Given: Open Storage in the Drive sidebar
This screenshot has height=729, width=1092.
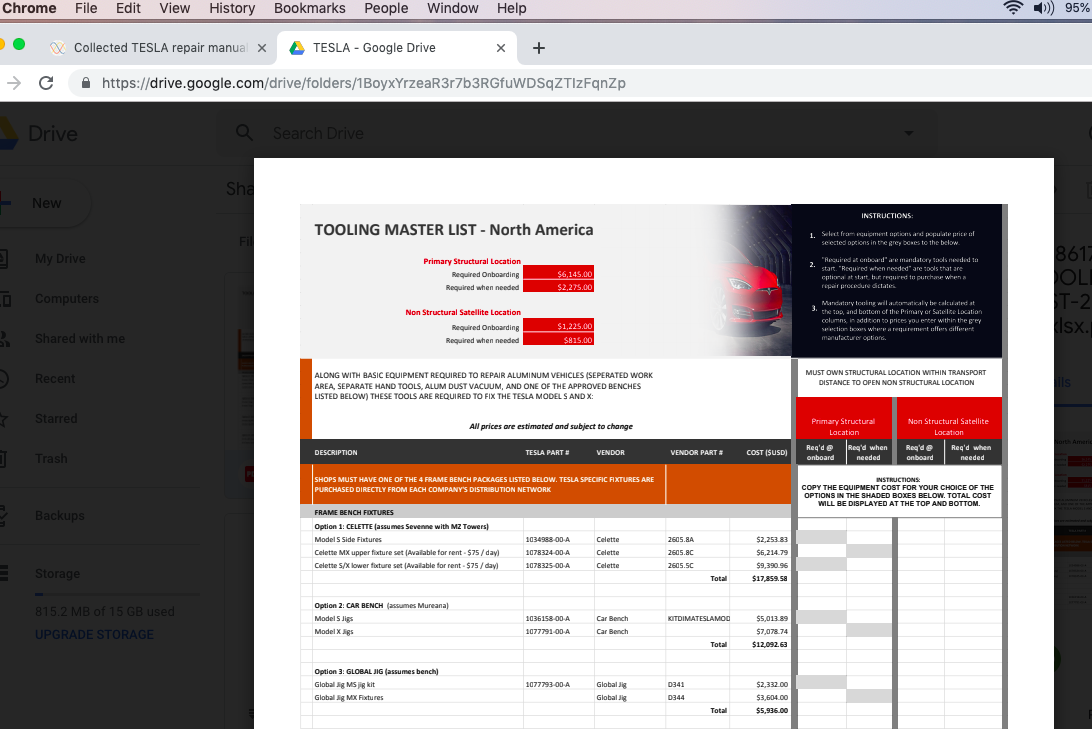Looking at the screenshot, I should [x=58, y=574].
